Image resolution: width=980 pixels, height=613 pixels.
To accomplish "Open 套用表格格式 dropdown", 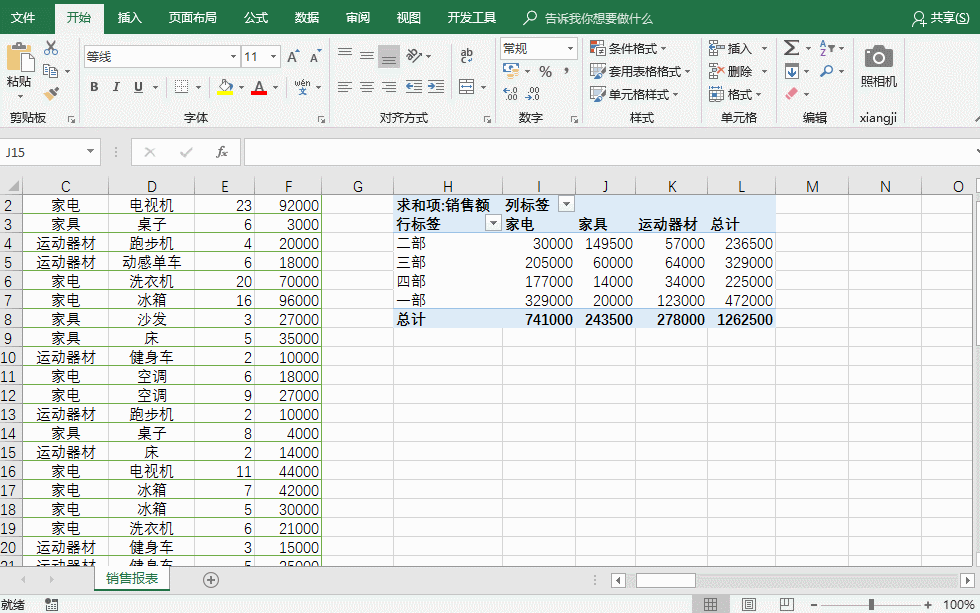I will pyautogui.click(x=641, y=71).
